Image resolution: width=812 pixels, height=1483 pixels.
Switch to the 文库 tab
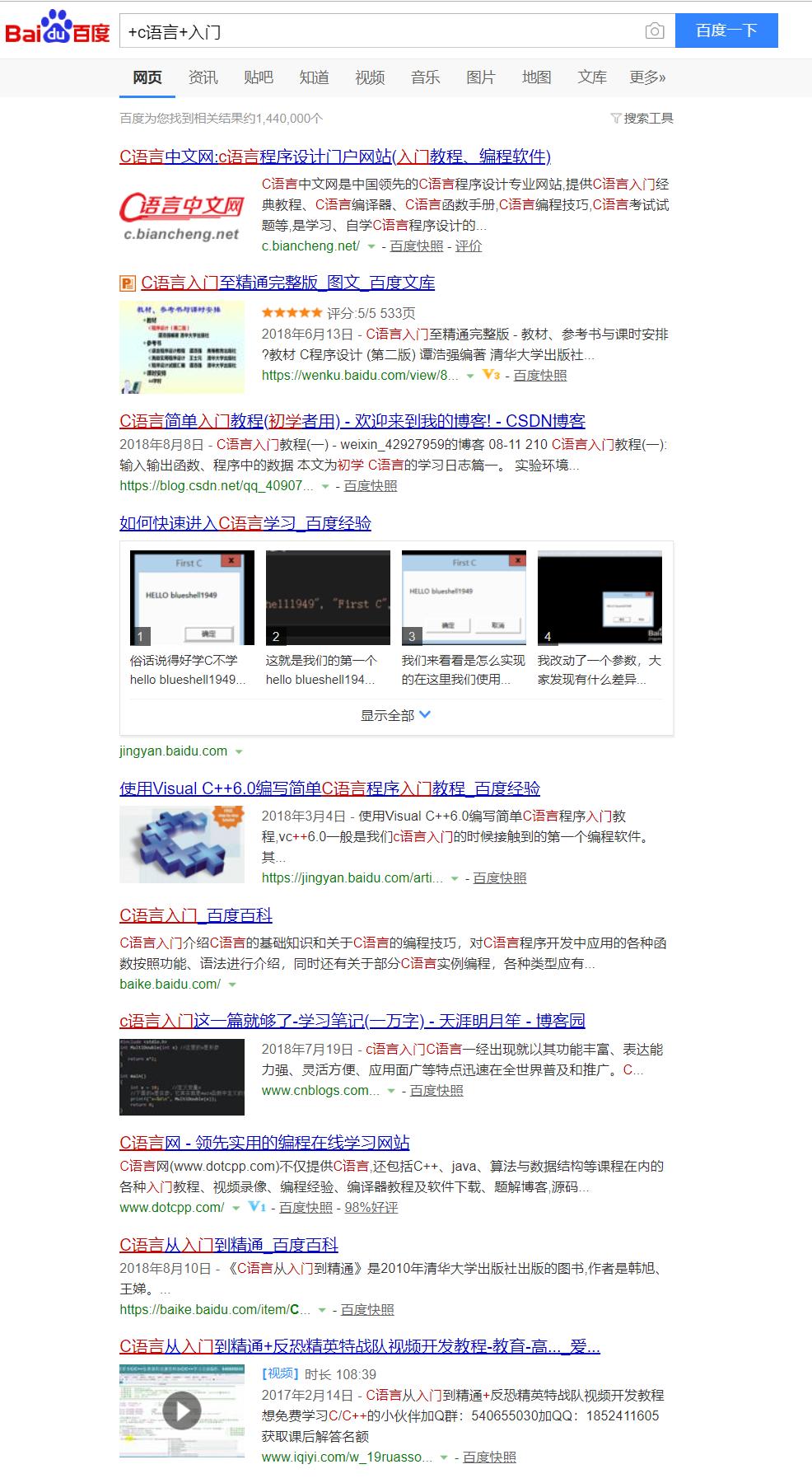(592, 77)
